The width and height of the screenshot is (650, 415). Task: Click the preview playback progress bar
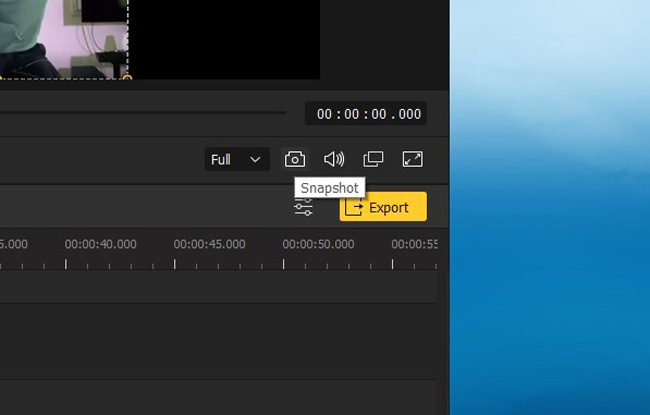[x=143, y=112]
